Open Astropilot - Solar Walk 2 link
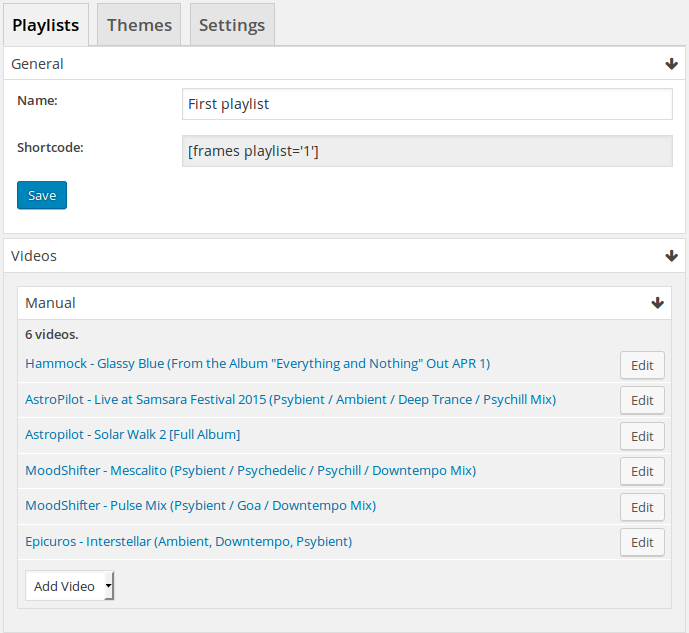 pyautogui.click(x=132, y=434)
